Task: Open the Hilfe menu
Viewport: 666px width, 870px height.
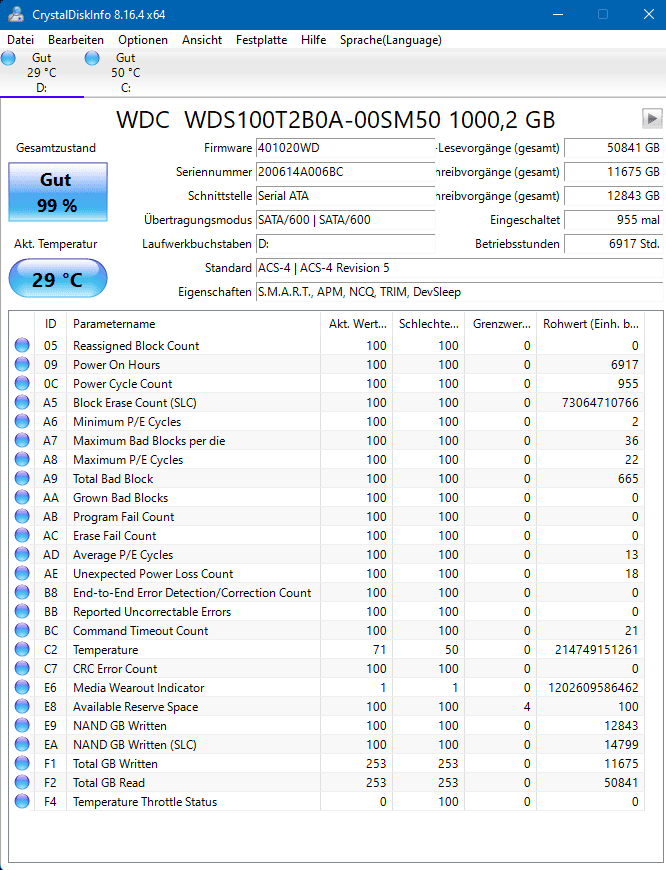Action: 314,40
